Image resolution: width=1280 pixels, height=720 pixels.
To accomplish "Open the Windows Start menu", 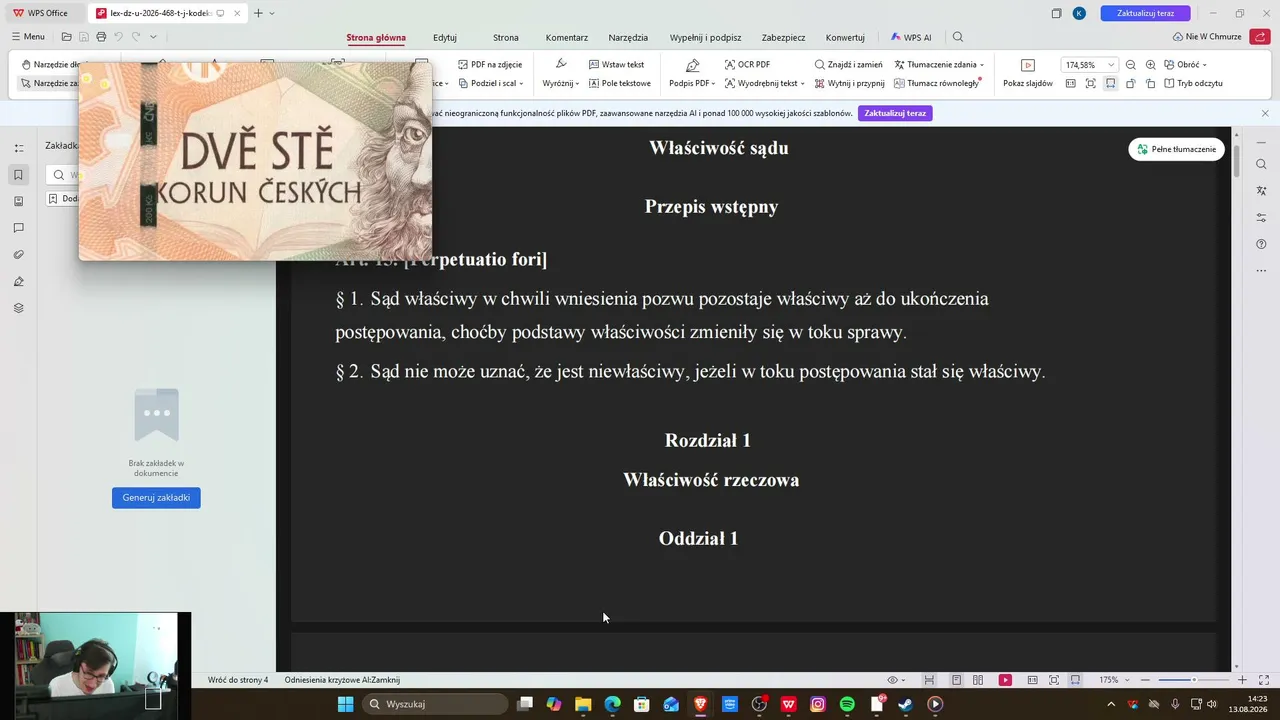I will click(345, 704).
